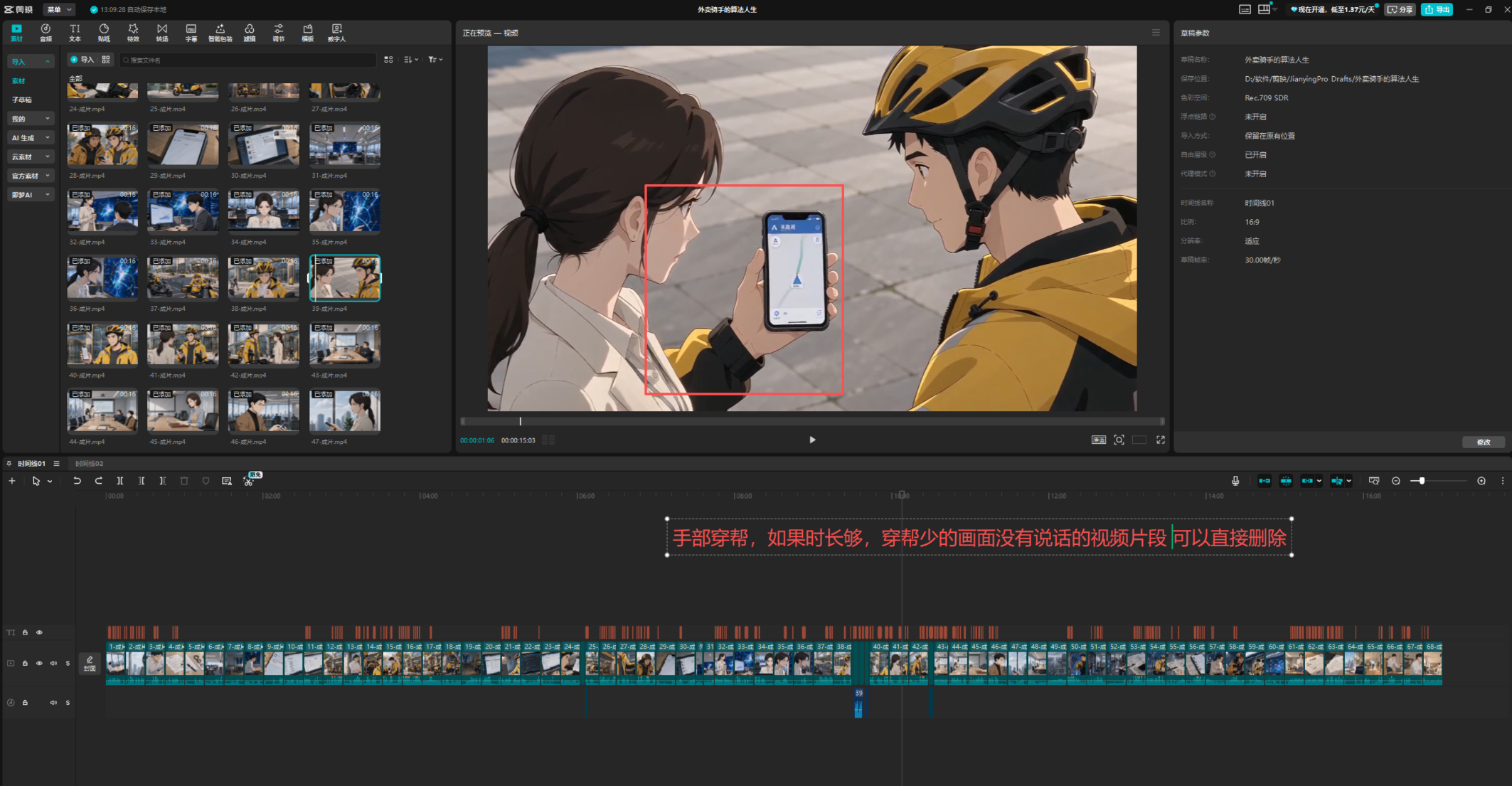Viewport: 1512px width, 786px height.
Task: Open the 特效 (effects) panel
Action: (133, 33)
